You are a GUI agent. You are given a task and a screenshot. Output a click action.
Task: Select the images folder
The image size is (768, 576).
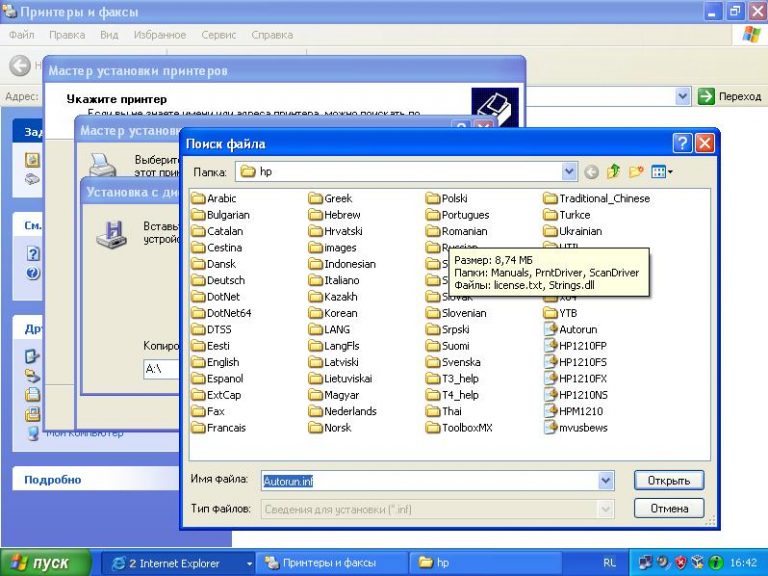coord(332,248)
